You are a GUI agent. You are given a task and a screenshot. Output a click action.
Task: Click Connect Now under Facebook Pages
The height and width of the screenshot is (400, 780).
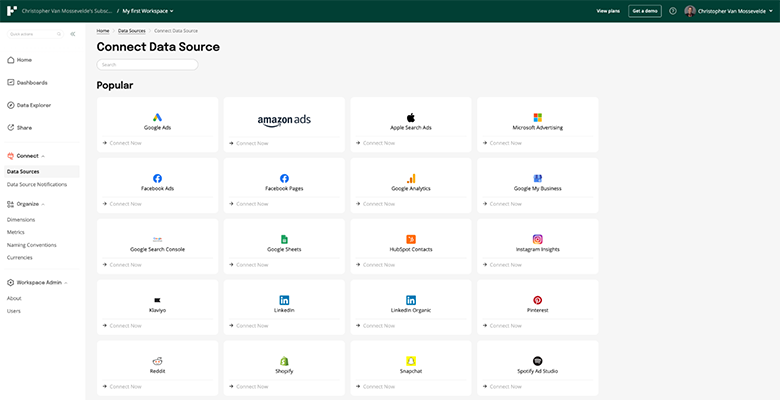[249, 204]
